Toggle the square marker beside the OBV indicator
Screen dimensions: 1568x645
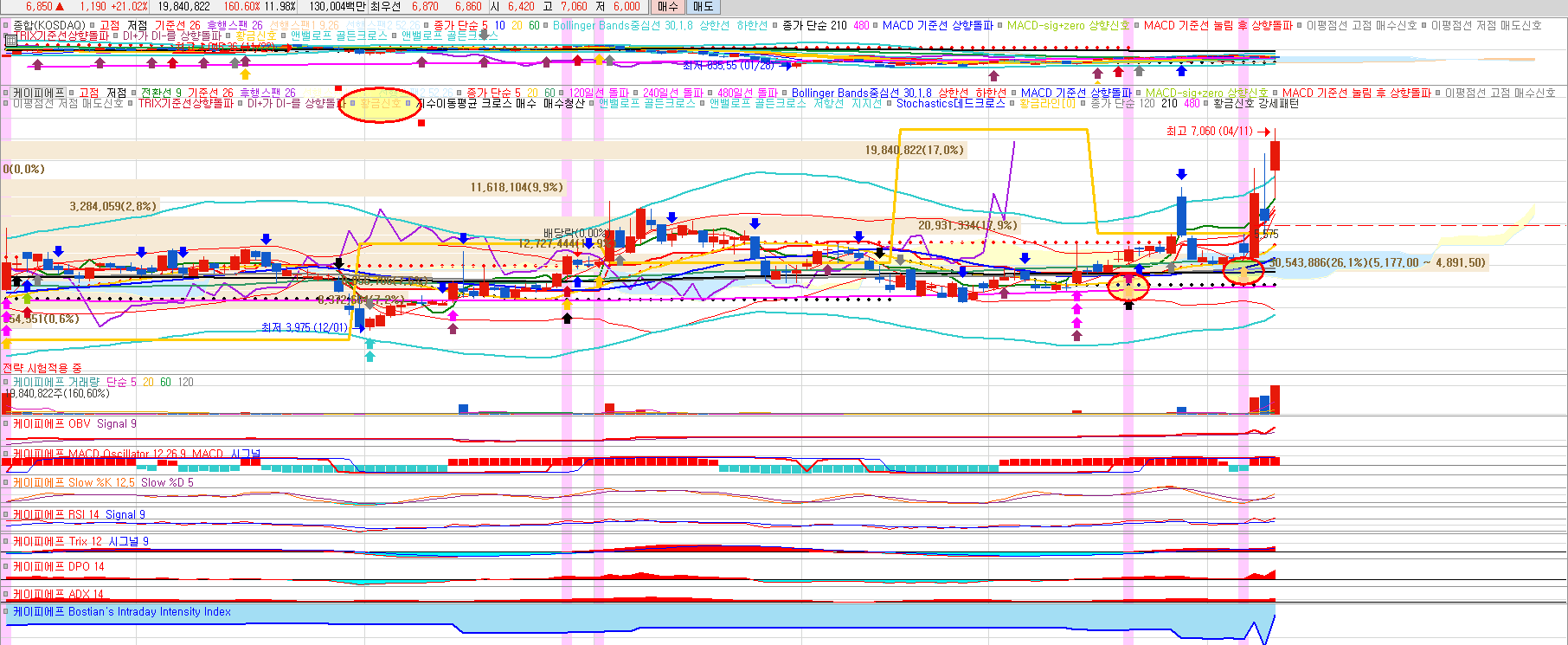point(6,424)
